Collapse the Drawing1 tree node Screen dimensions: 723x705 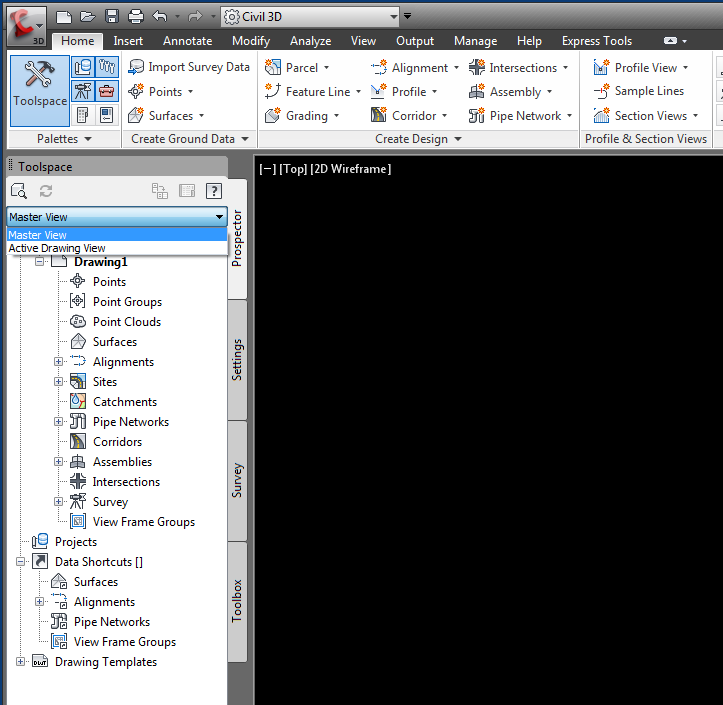[40, 262]
